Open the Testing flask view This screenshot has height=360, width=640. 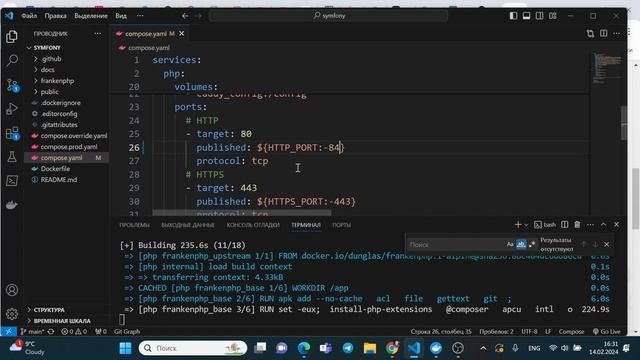tap(12, 157)
